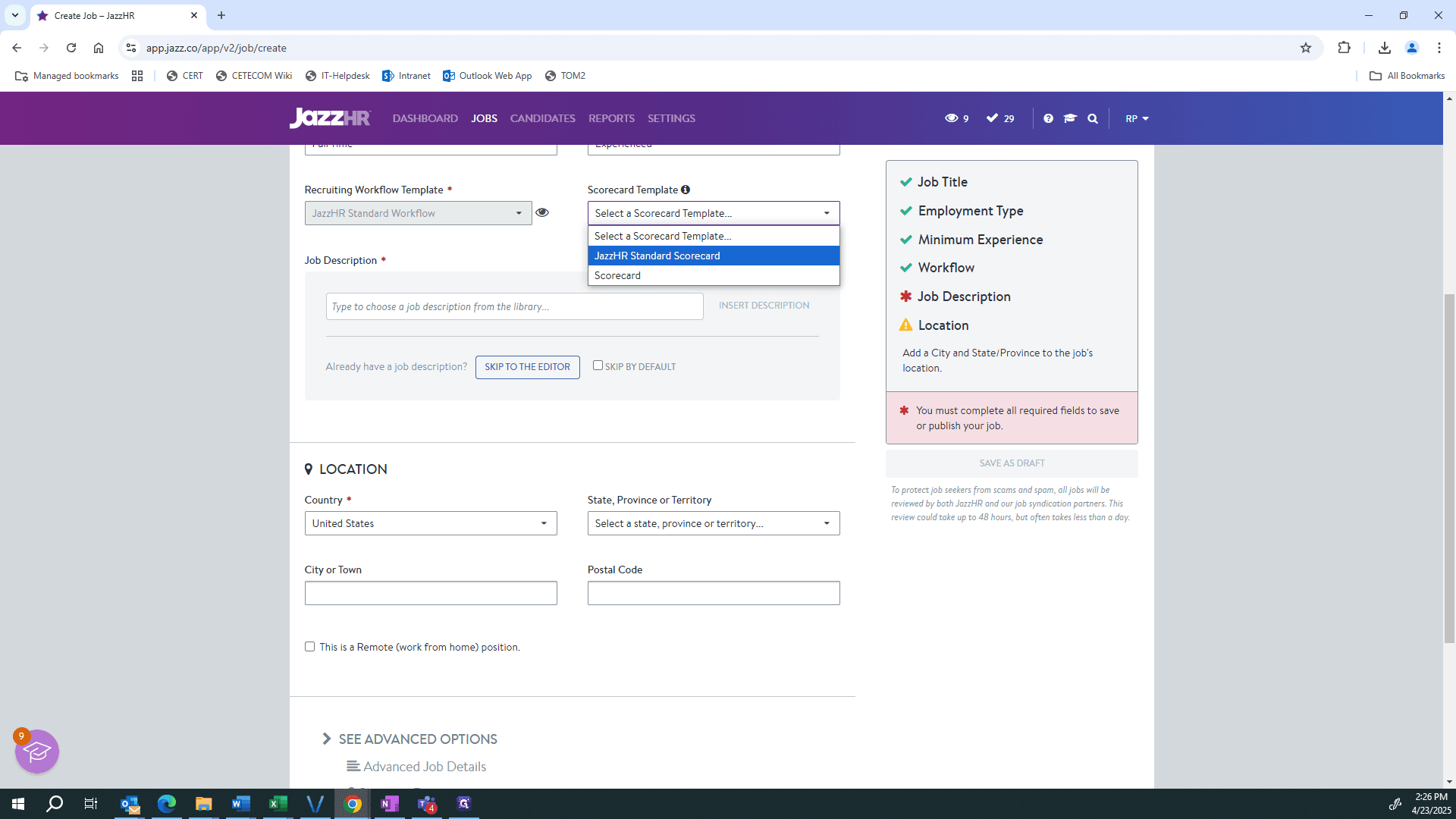Open OneNote from the taskbar
Screen dimensions: 1456x819
point(390,804)
